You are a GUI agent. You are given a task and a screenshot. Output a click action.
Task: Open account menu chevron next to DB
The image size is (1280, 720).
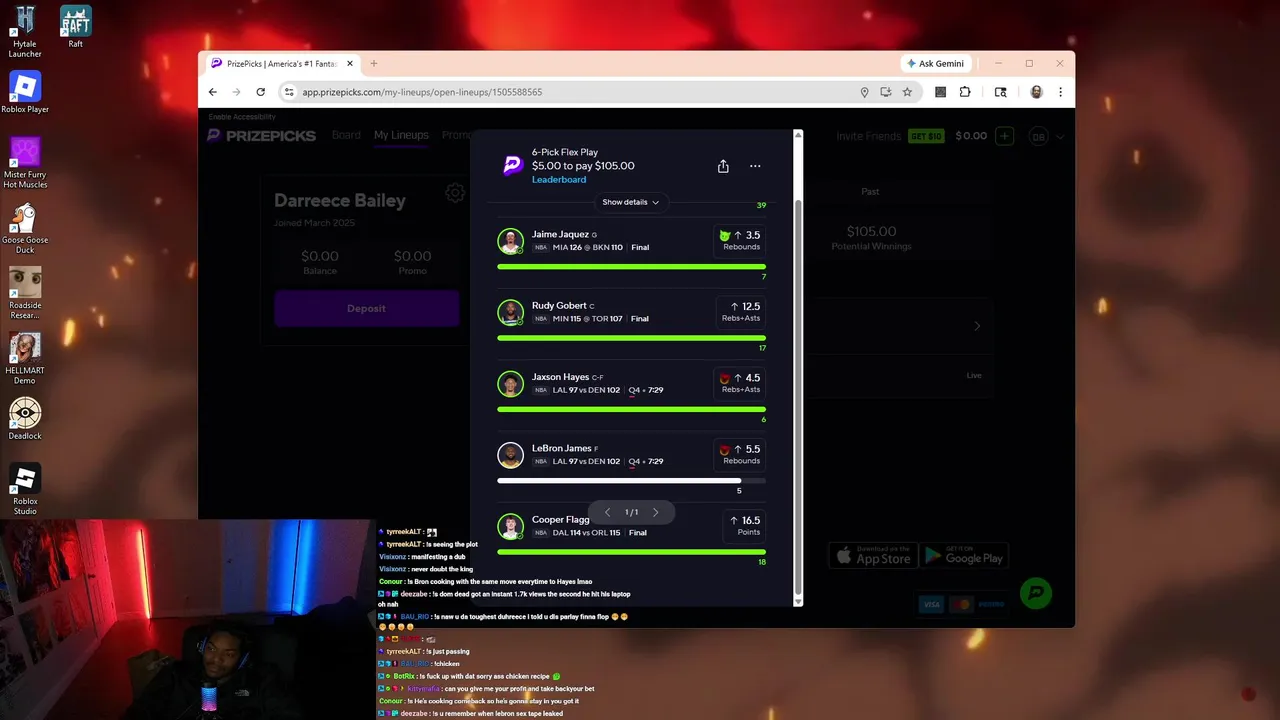[1060, 136]
